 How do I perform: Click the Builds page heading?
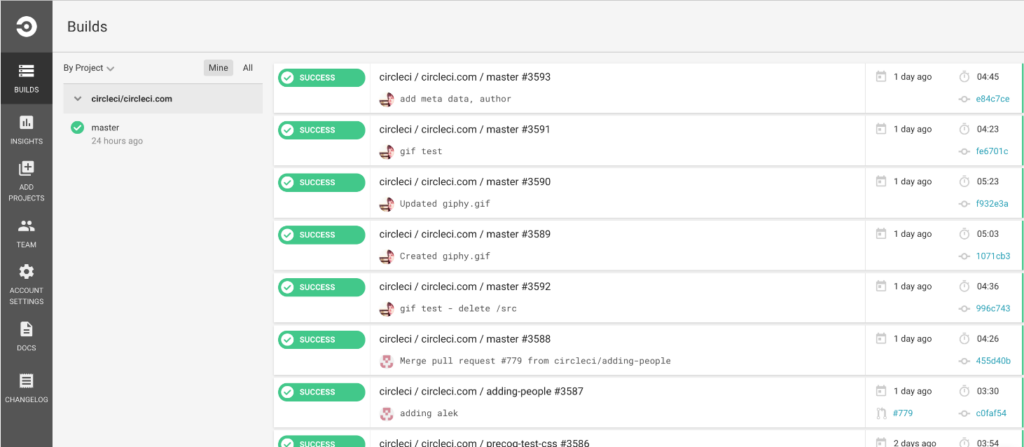[x=87, y=27]
